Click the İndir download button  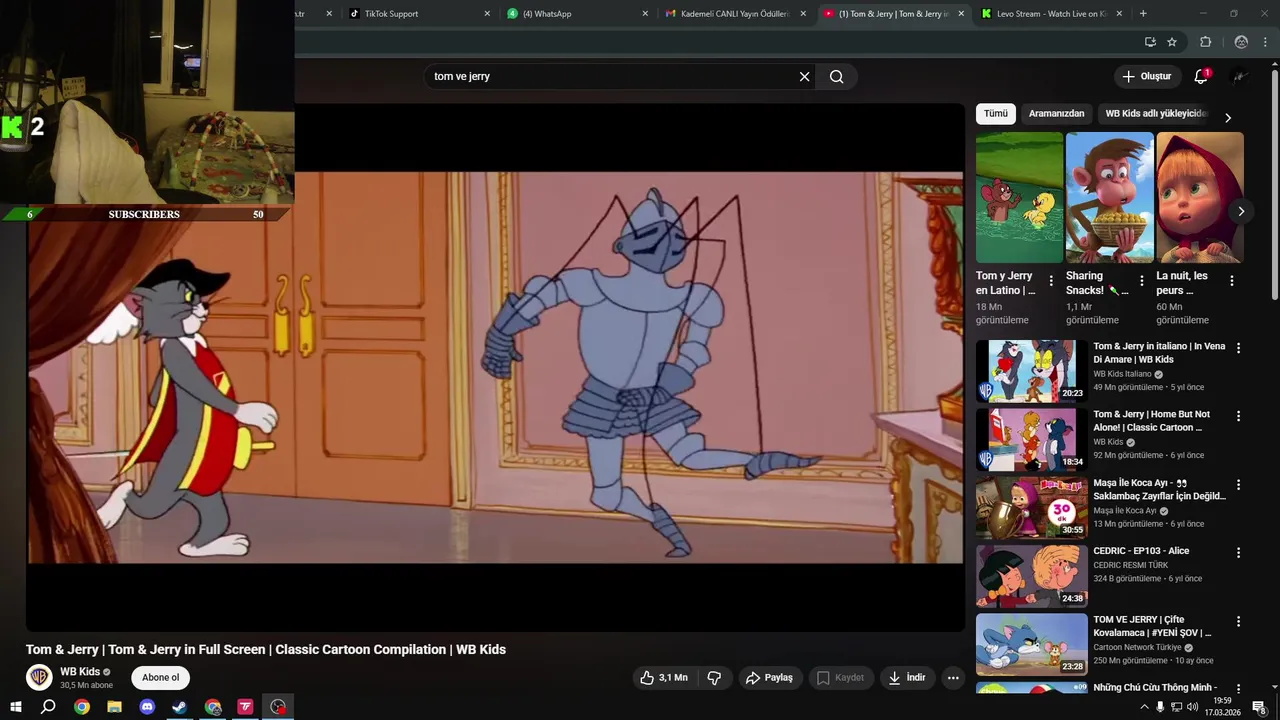pos(907,678)
